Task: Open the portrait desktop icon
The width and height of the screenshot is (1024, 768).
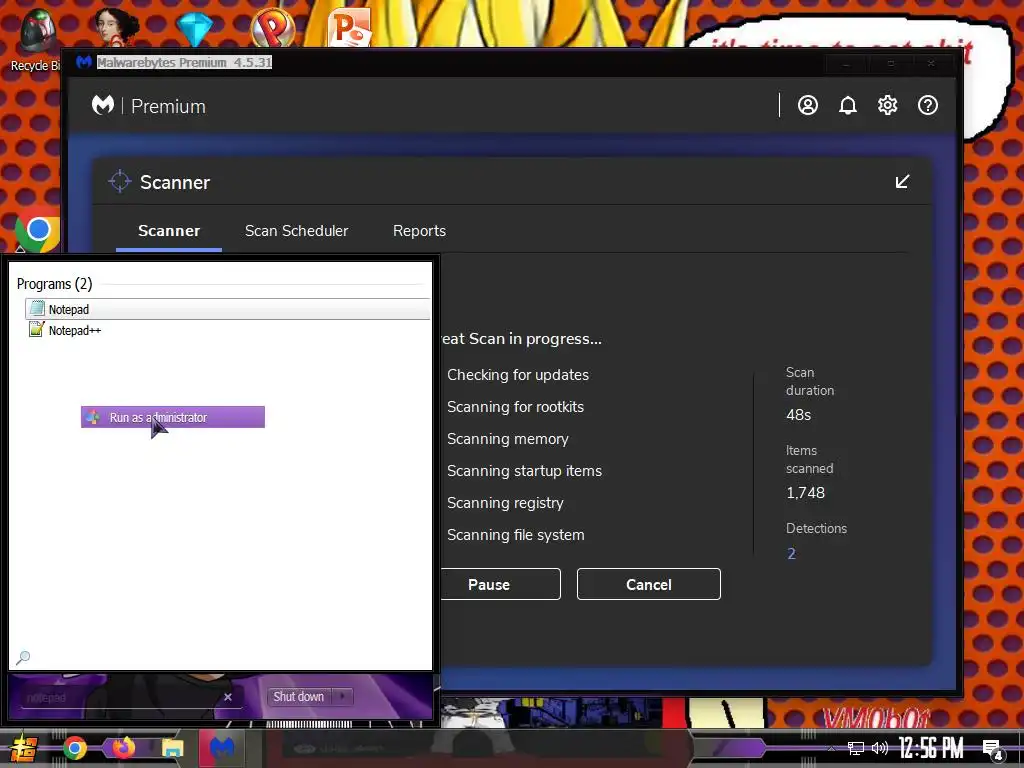Action: point(116,26)
